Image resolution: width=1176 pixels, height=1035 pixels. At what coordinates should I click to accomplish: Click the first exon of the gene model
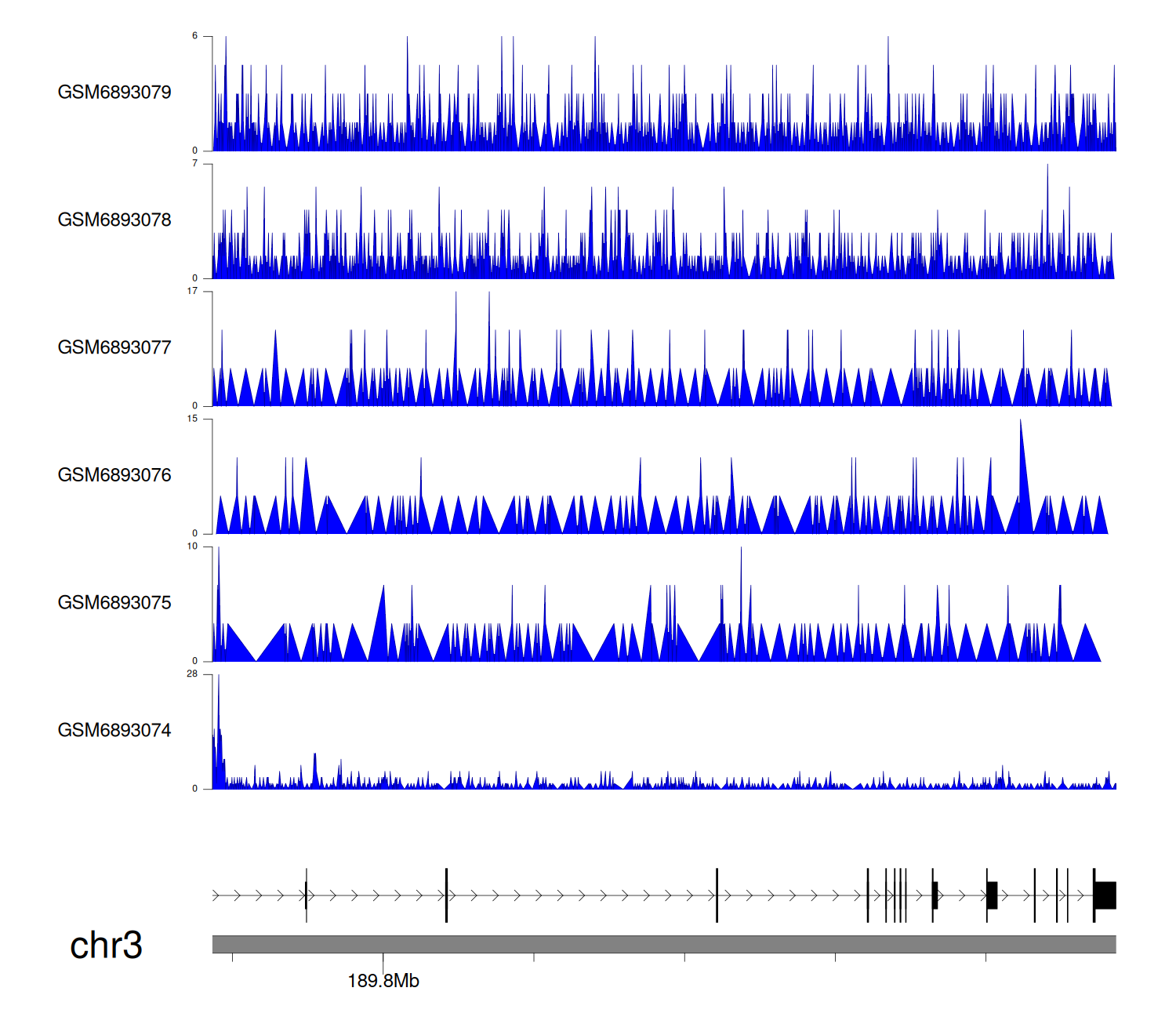click(x=306, y=895)
